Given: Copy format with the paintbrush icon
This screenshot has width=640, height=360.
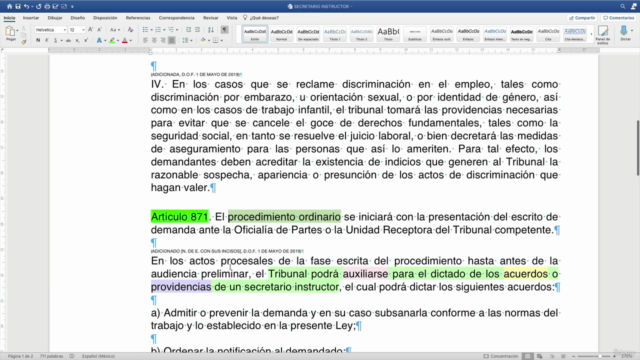Looking at the screenshot, I should 24,41.
